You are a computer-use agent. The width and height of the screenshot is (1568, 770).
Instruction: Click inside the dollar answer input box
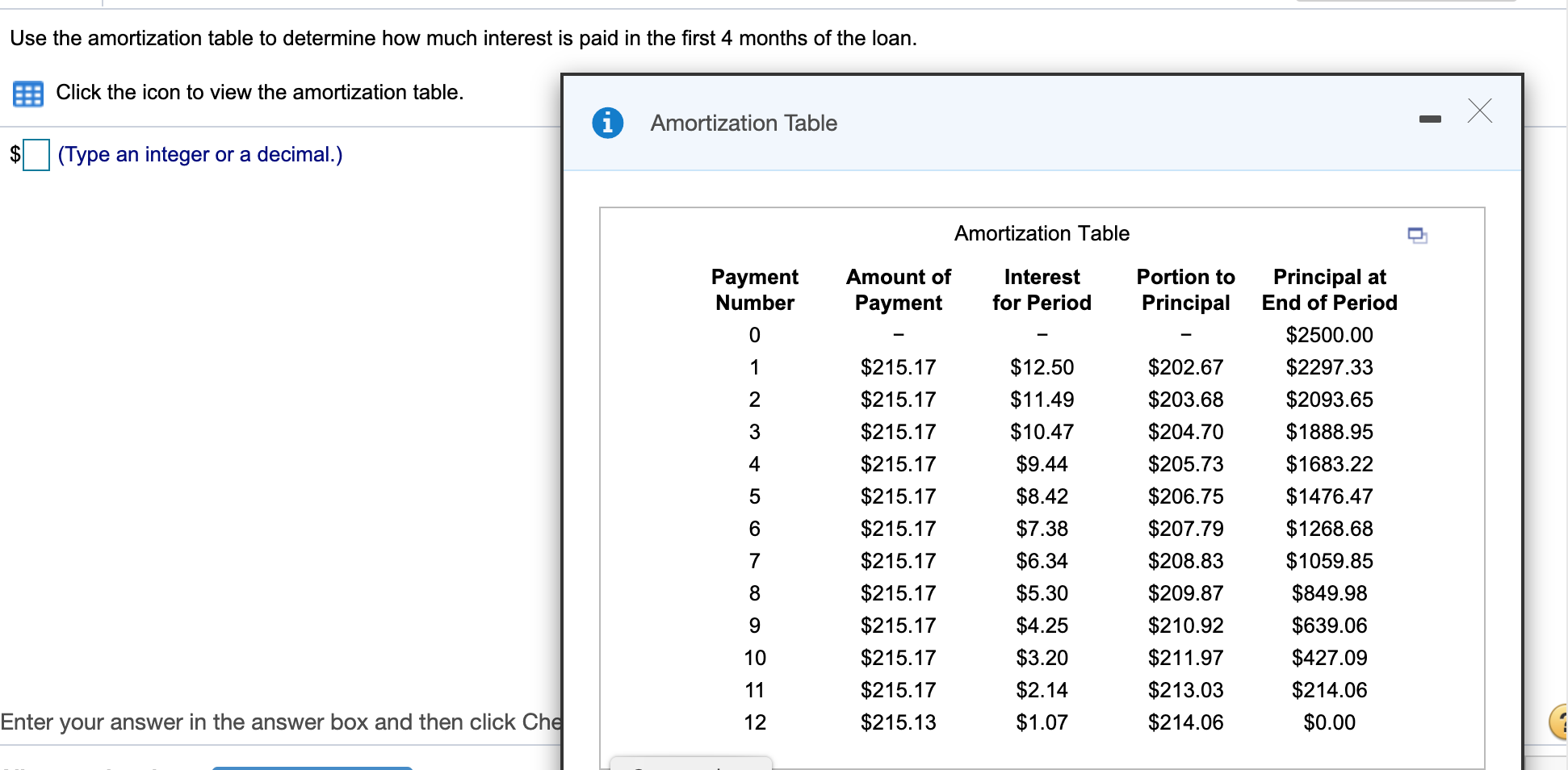click(x=36, y=155)
